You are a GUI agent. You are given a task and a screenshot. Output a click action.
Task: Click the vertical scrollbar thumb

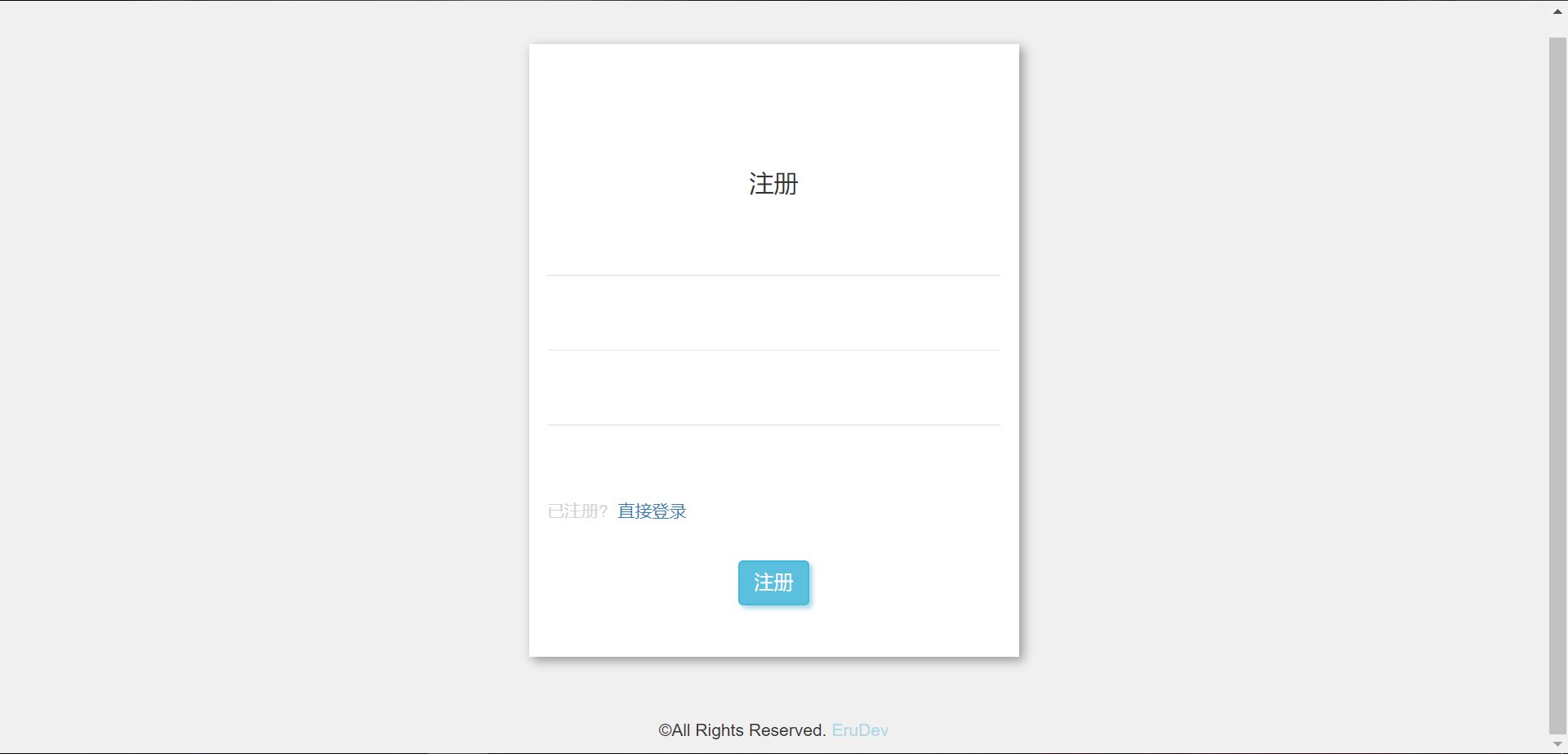point(1557,386)
